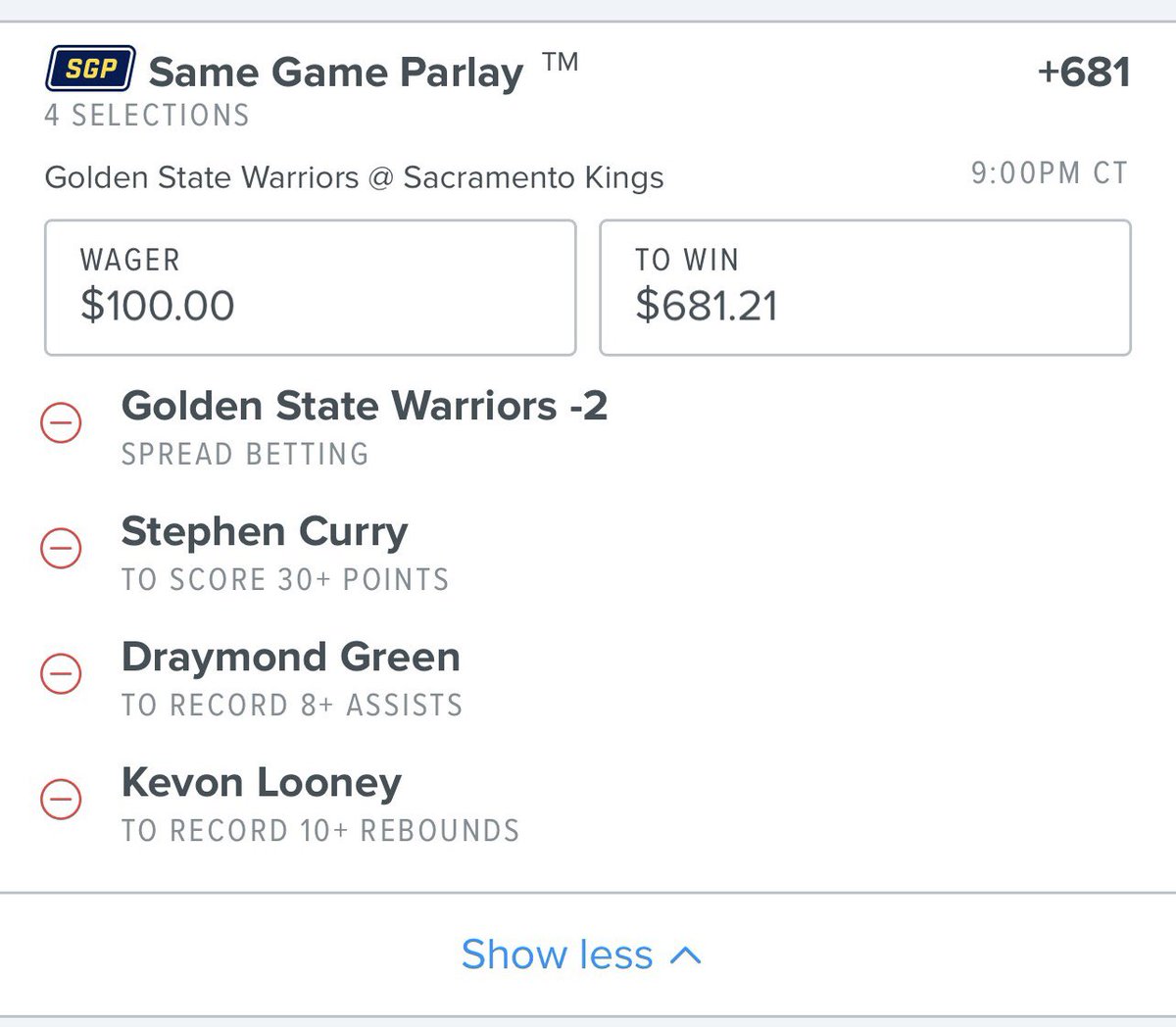
Task: Remove Kevon Looney 10+ rebounds selection
Action: pos(61,800)
